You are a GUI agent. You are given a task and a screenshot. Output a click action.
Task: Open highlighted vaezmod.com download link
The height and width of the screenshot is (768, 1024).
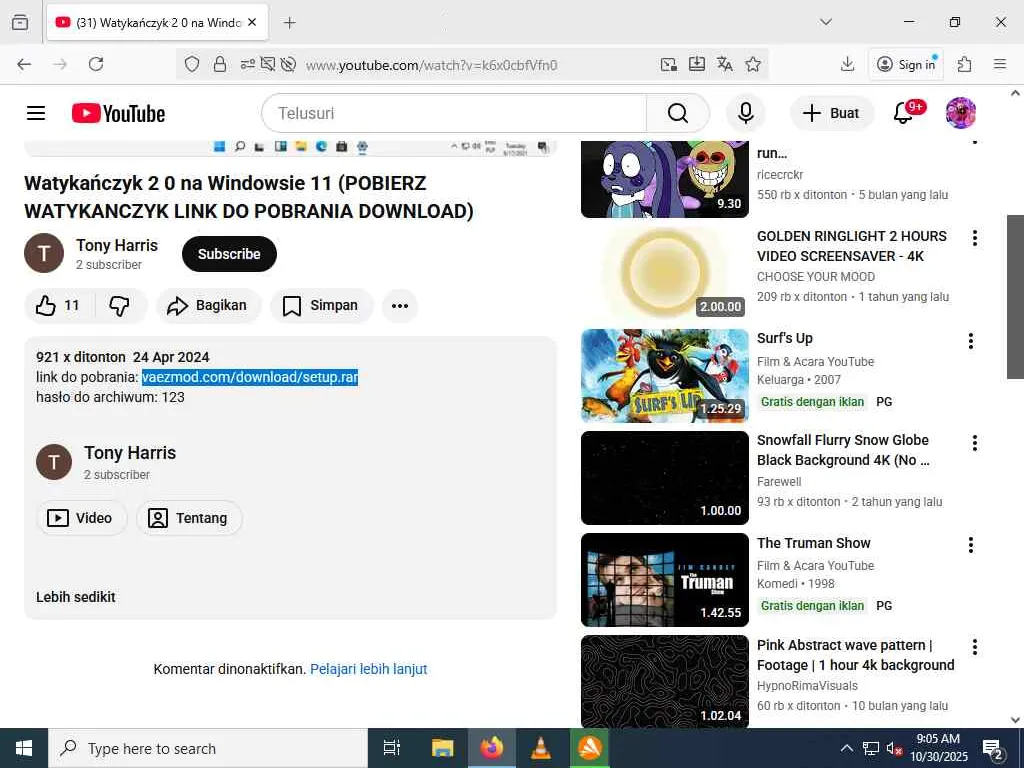coord(249,377)
